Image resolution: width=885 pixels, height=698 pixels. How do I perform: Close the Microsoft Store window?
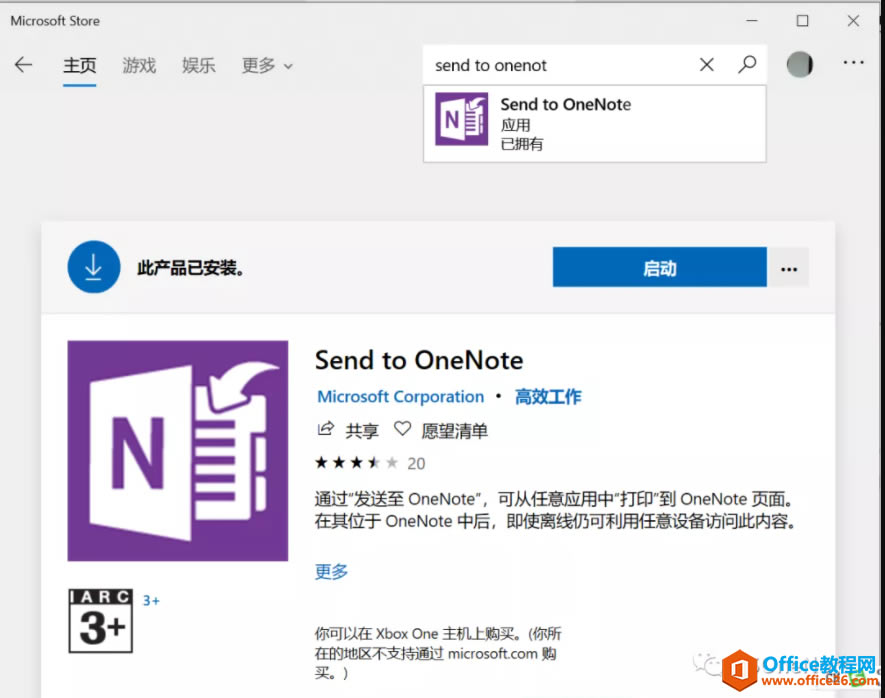pyautogui.click(x=853, y=21)
